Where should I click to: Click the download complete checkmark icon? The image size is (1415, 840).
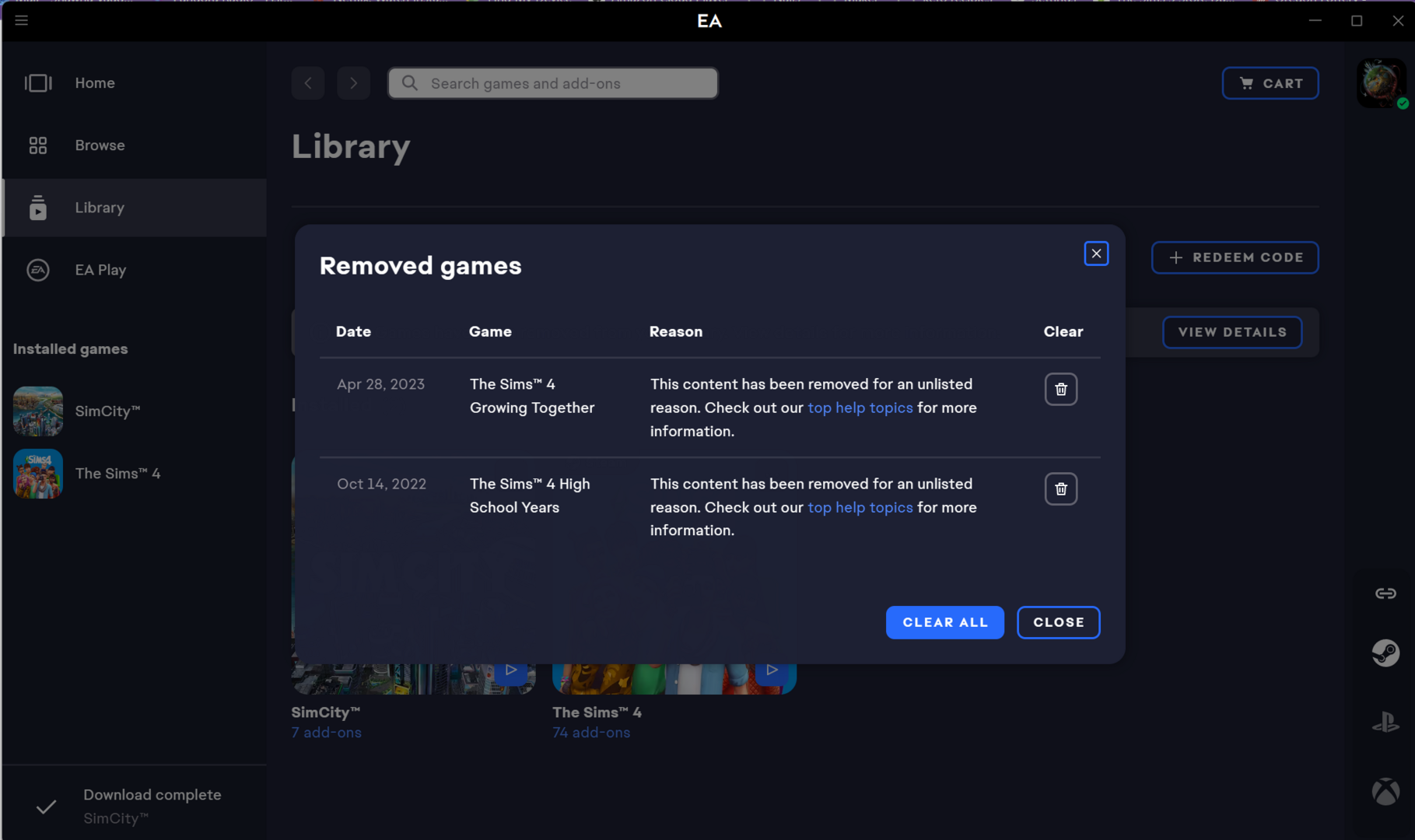click(47, 807)
